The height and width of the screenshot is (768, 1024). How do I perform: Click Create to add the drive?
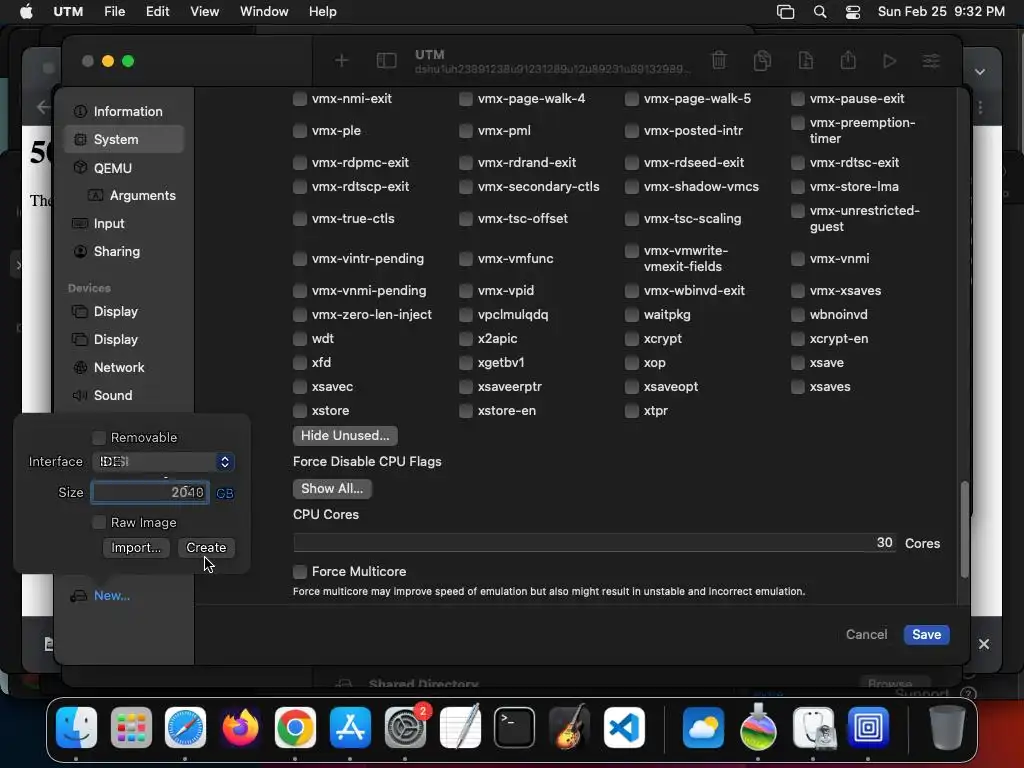click(x=206, y=548)
